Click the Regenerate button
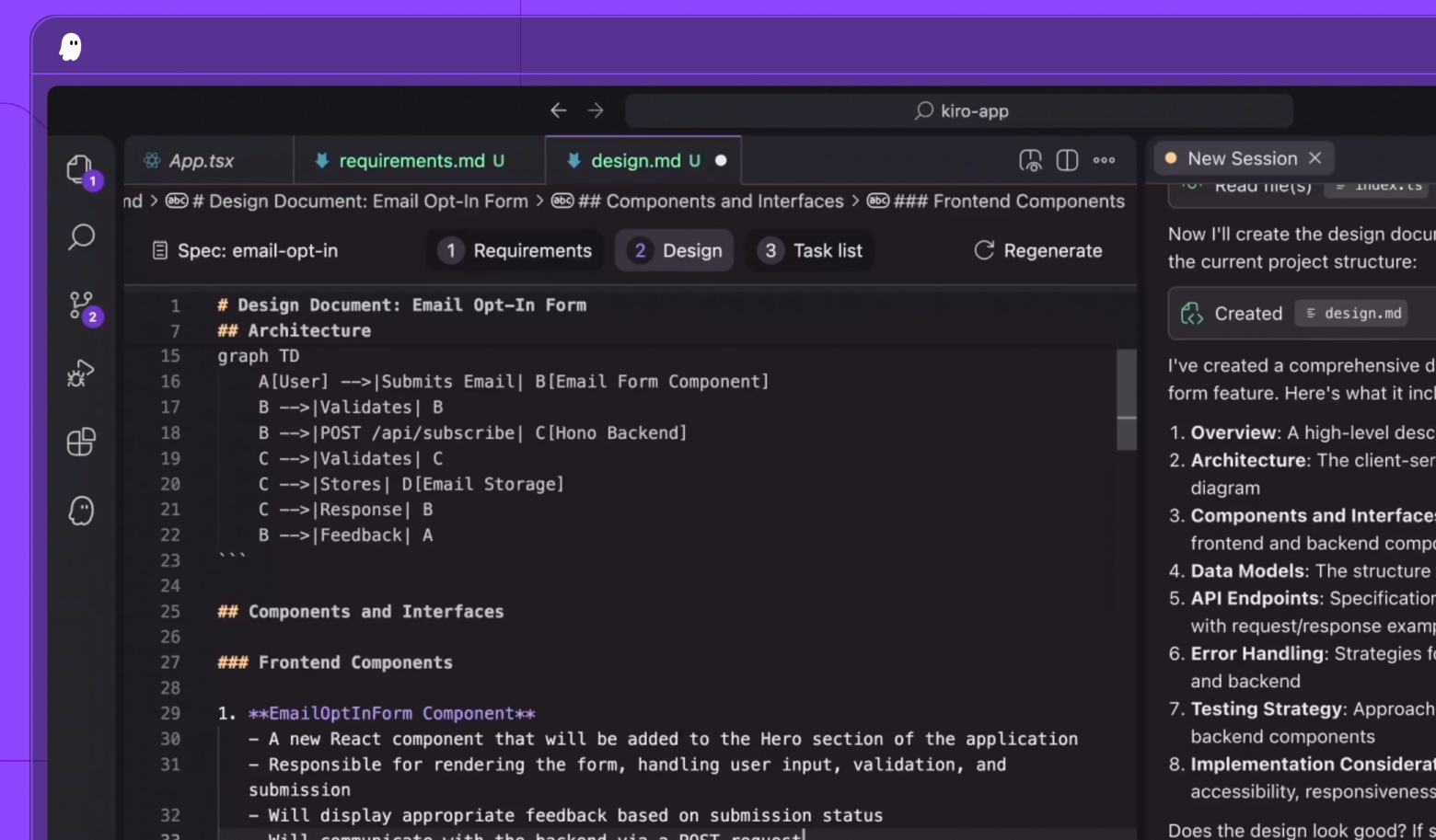This screenshot has height=840, width=1436. pos(1038,250)
